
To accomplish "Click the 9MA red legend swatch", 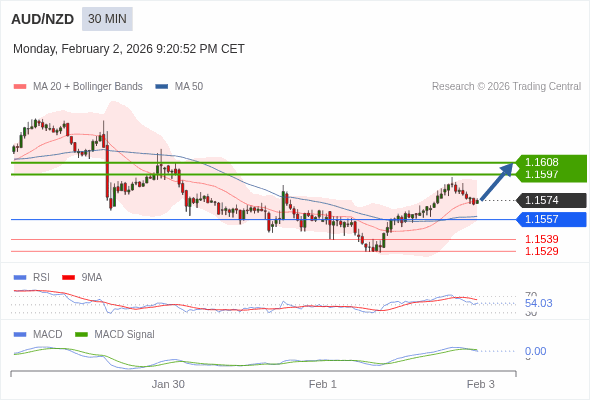I will tap(68, 278).
